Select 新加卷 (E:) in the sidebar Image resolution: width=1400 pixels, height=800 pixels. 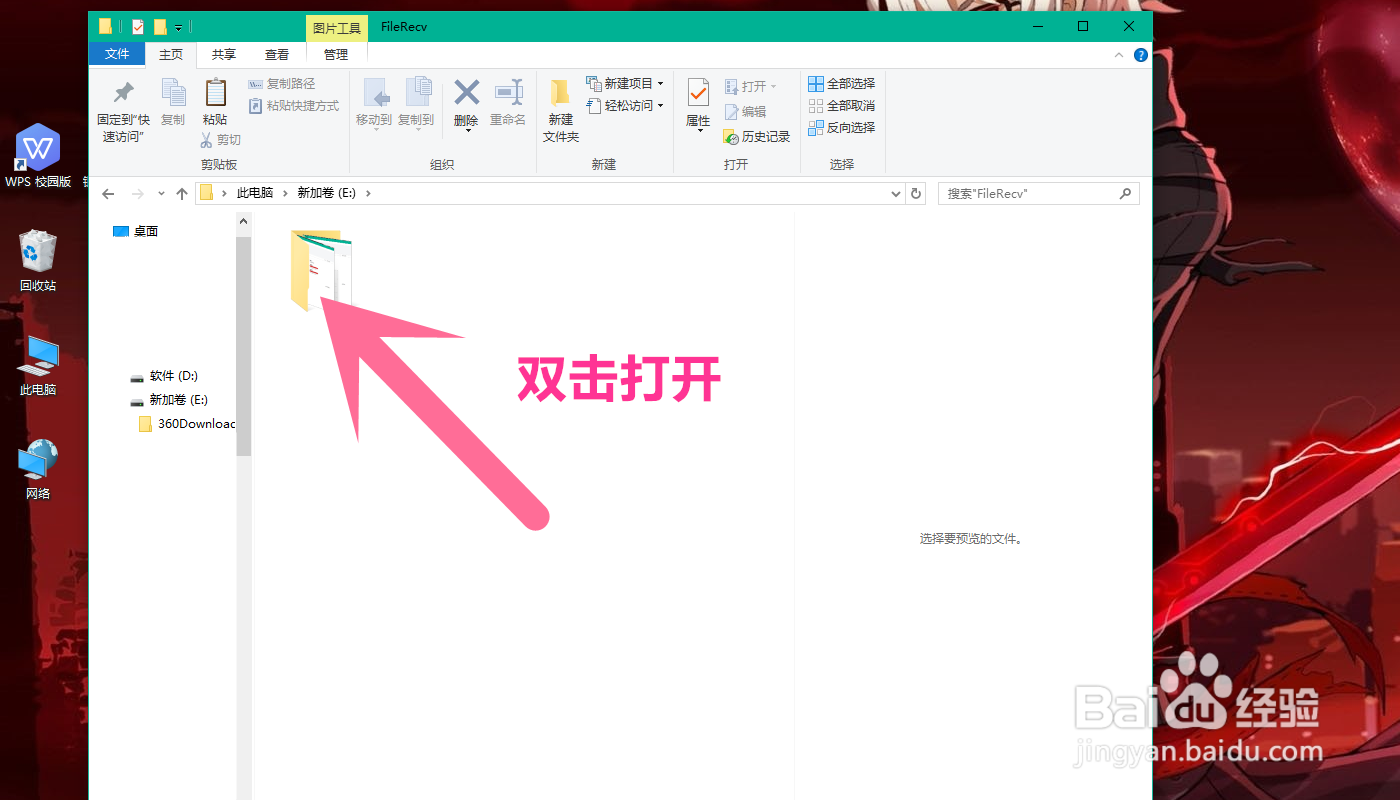click(178, 399)
